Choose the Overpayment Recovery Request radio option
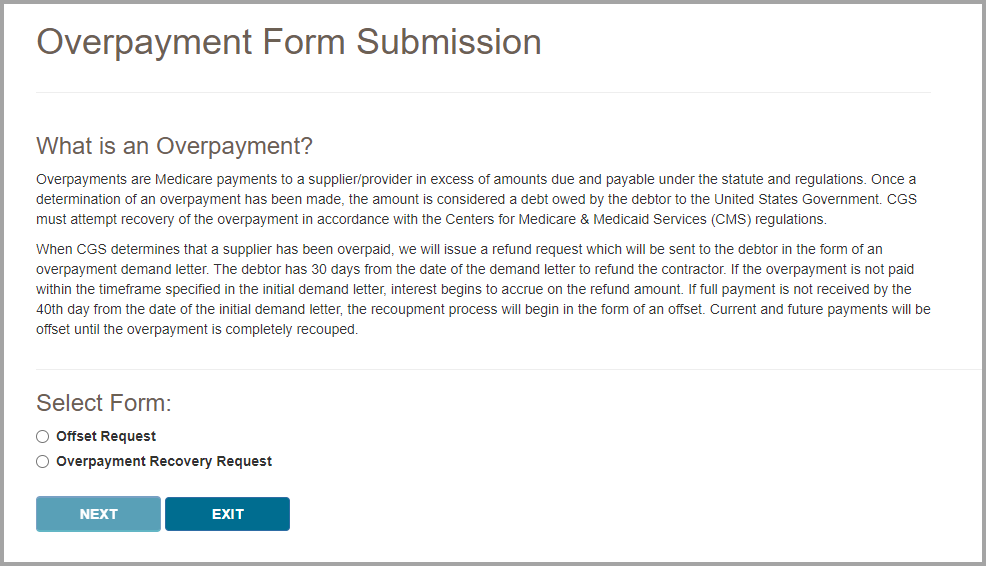 (x=42, y=462)
